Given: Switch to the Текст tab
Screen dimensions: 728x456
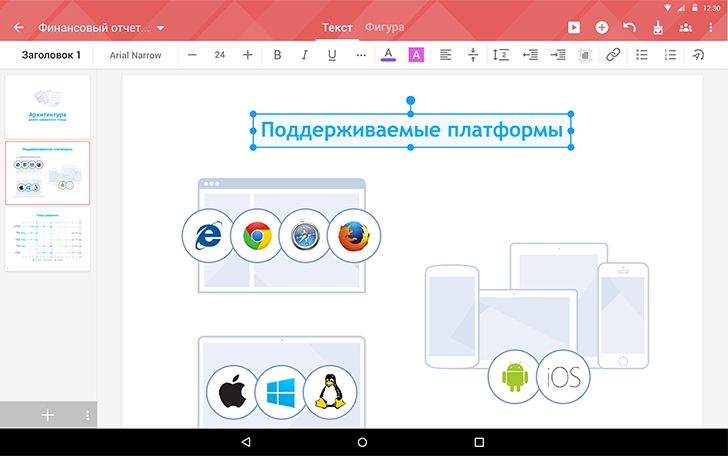Looking at the screenshot, I should tap(337, 28).
